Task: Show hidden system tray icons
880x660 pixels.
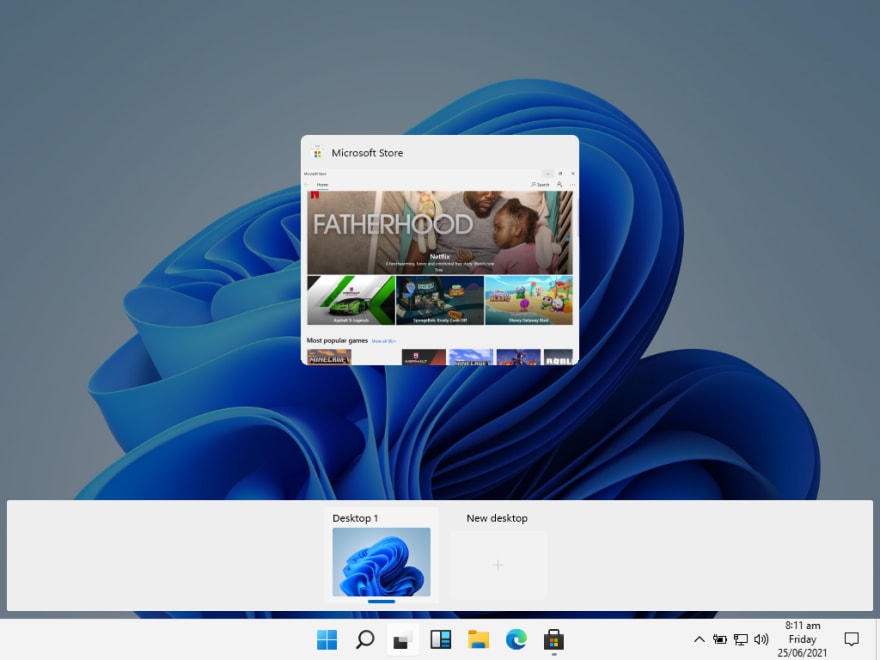Action: click(699, 639)
